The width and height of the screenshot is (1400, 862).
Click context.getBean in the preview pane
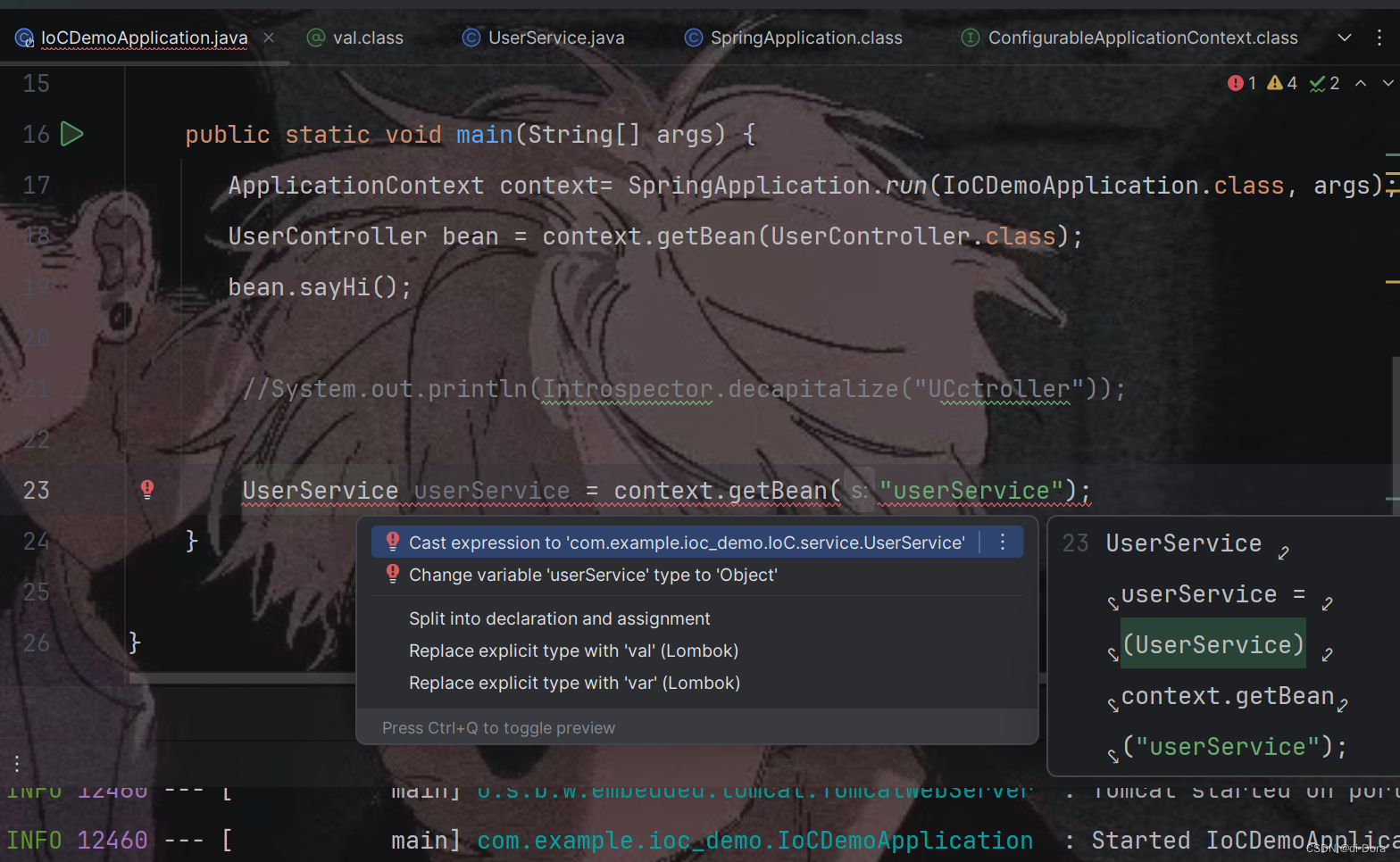click(x=1227, y=696)
